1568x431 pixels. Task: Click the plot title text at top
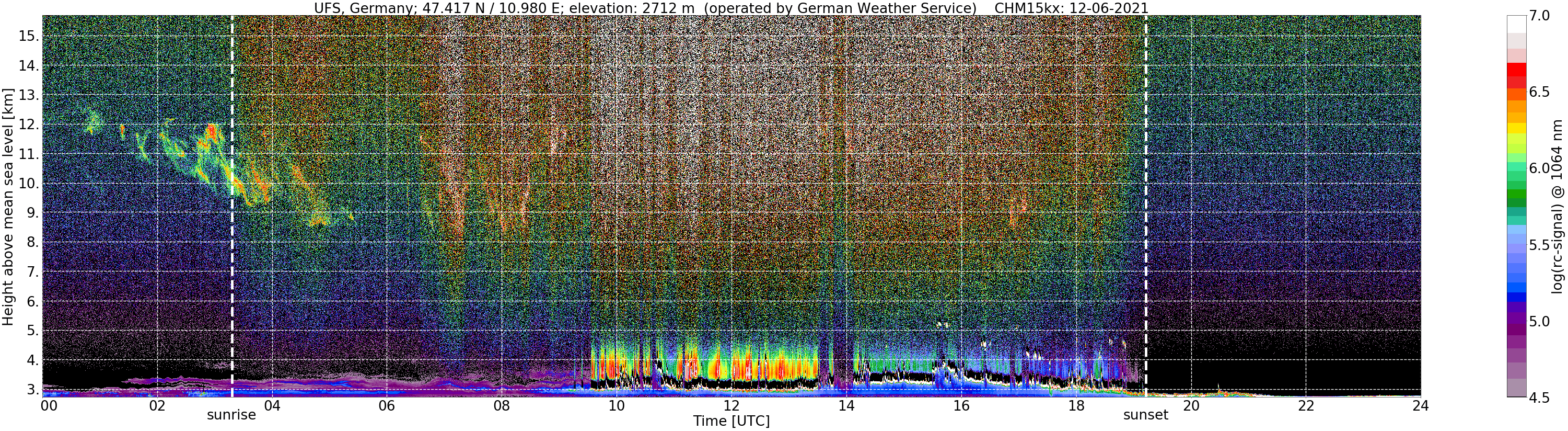730,8
